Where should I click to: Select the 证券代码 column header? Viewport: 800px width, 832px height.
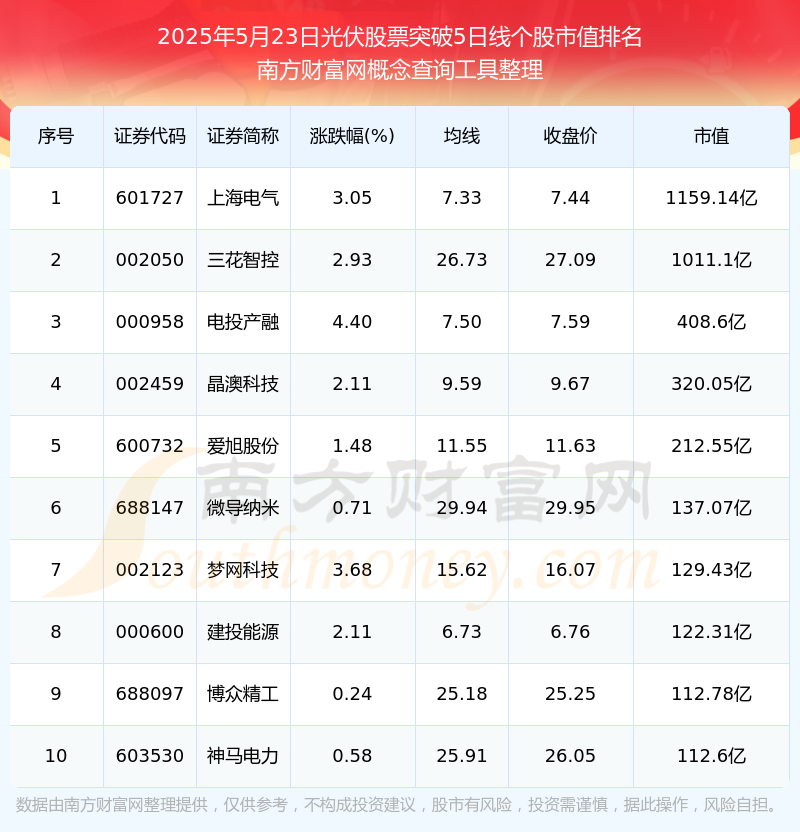[150, 136]
